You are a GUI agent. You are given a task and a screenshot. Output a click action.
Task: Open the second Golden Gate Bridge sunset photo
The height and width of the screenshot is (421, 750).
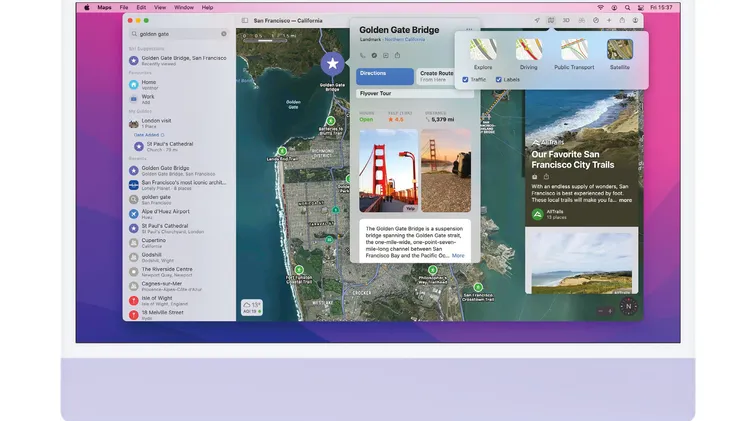point(446,171)
